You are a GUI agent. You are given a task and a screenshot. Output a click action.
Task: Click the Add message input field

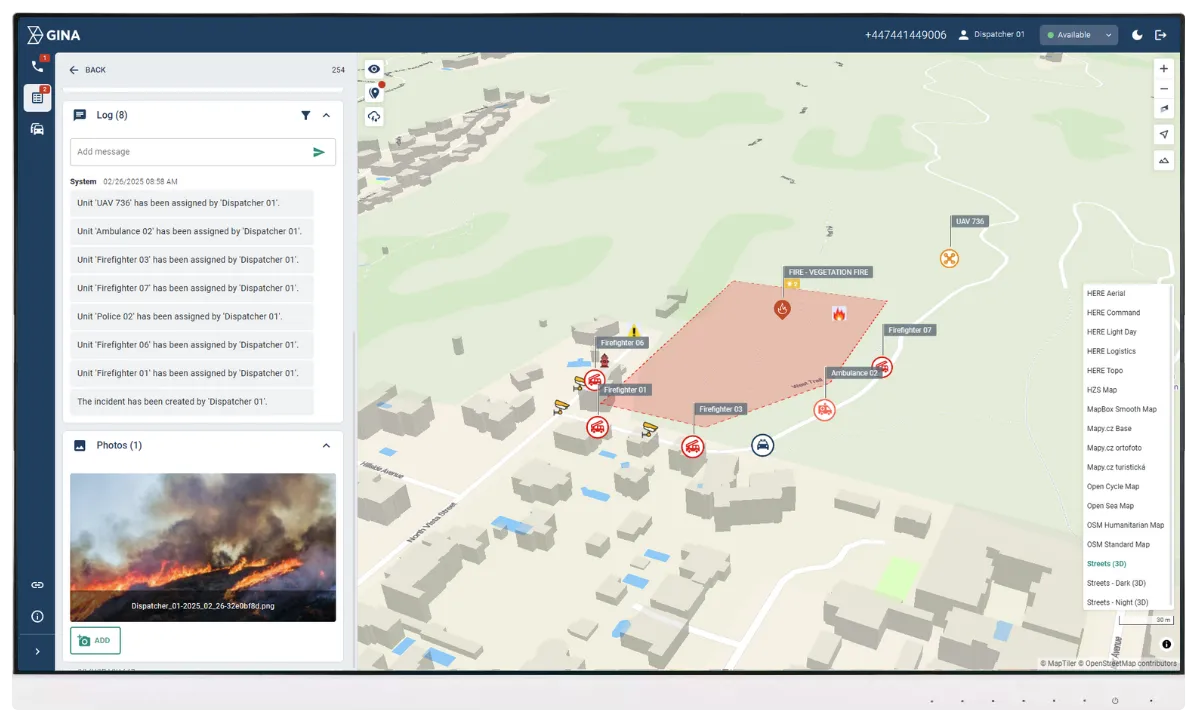pos(188,152)
